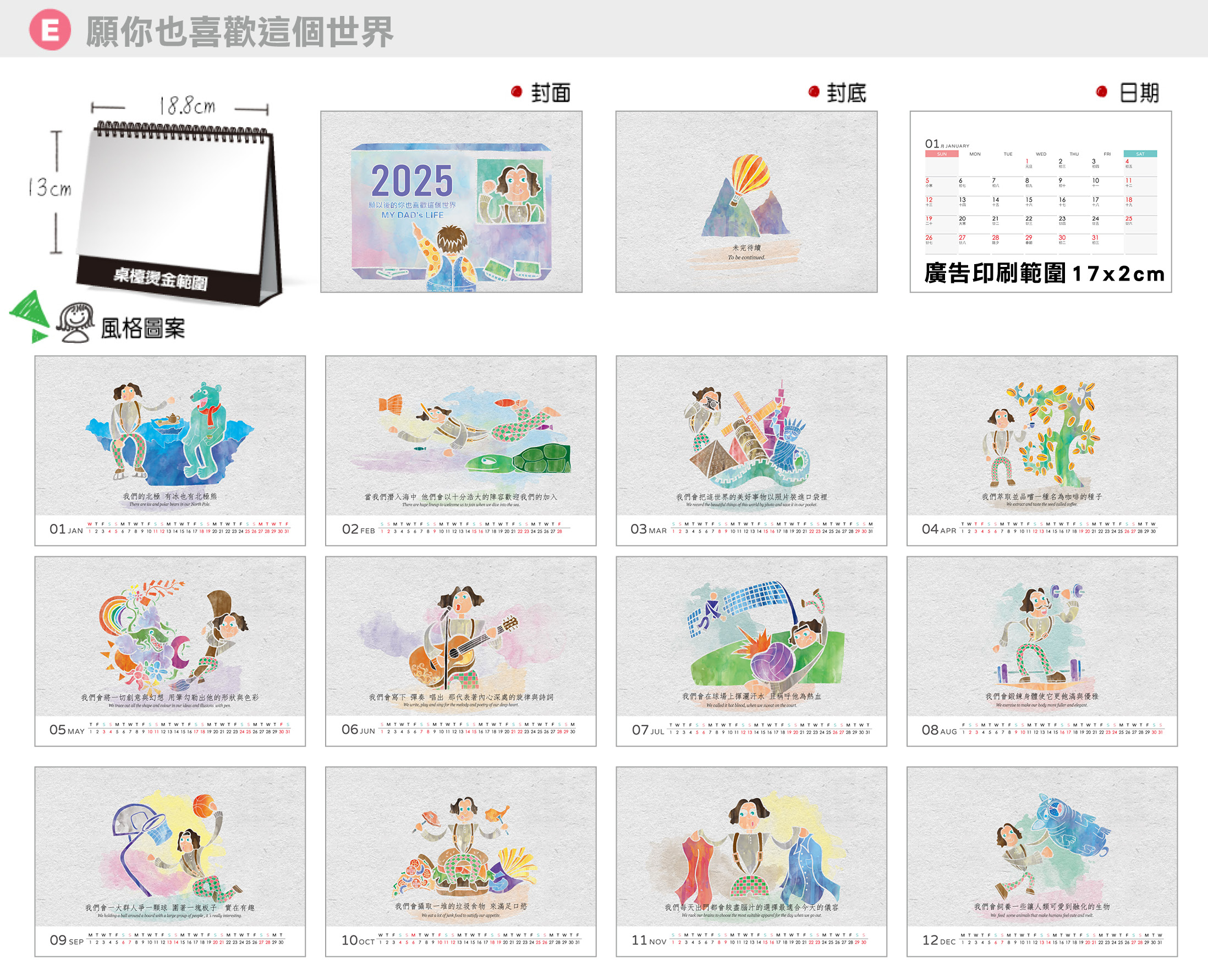This screenshot has width=1208, height=980.
Task: Select the 04 APR coffee tree page
Action: click(x=1041, y=450)
